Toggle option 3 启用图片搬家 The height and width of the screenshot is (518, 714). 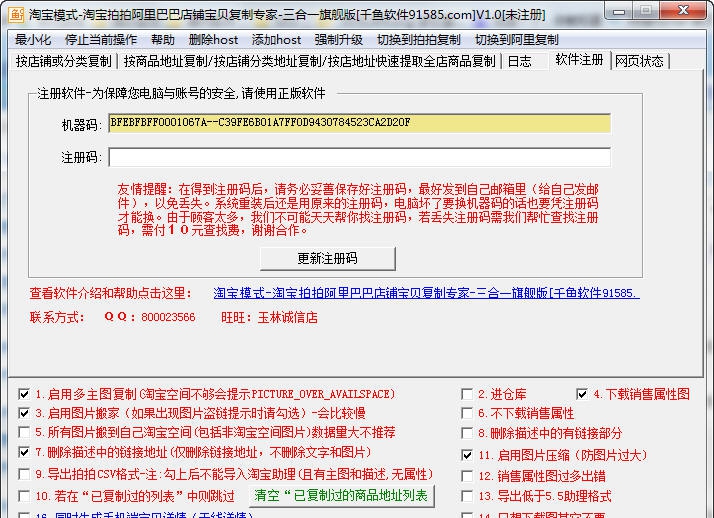[24, 413]
